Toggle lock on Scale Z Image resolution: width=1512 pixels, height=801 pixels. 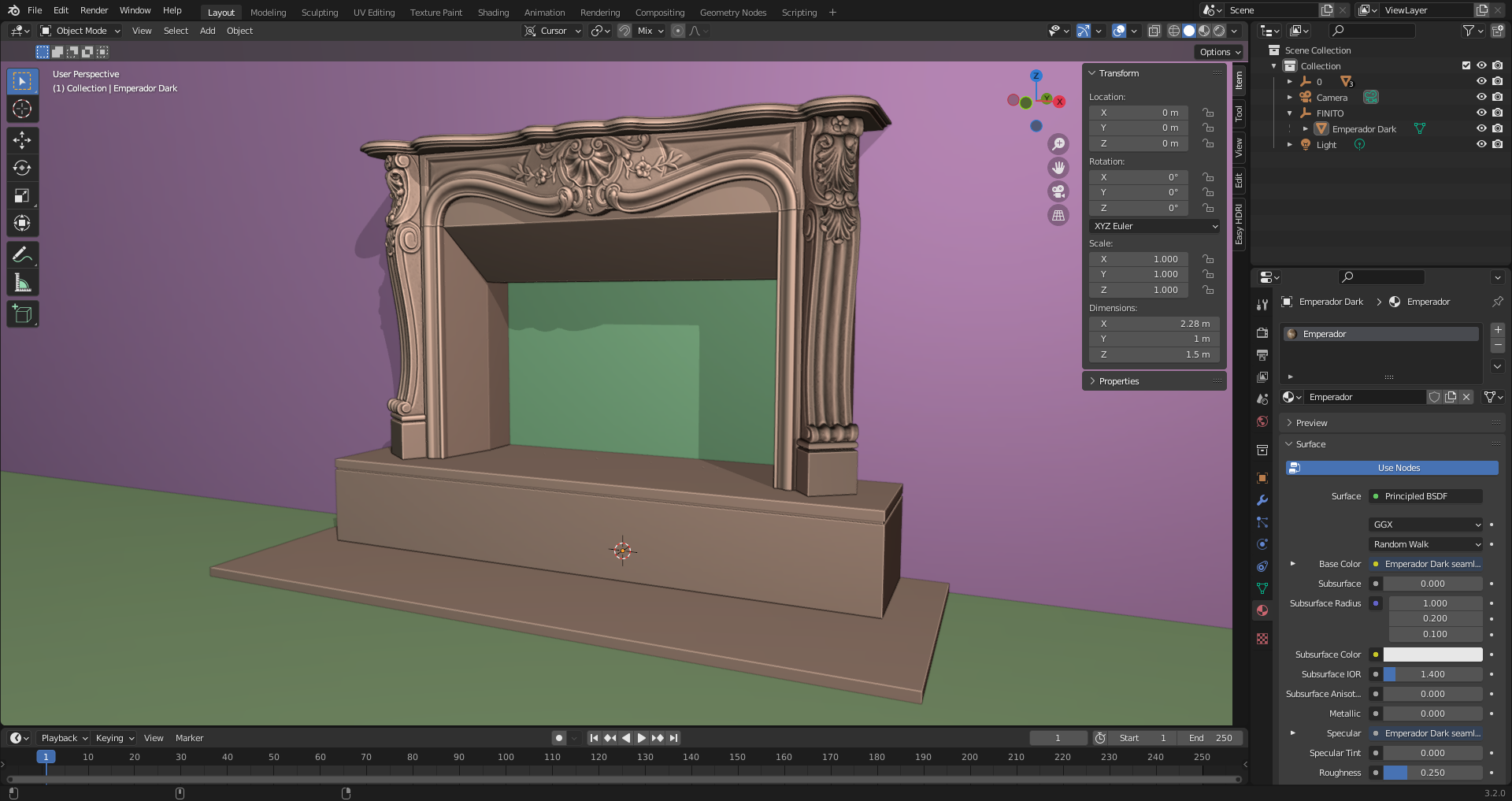pyautogui.click(x=1207, y=290)
